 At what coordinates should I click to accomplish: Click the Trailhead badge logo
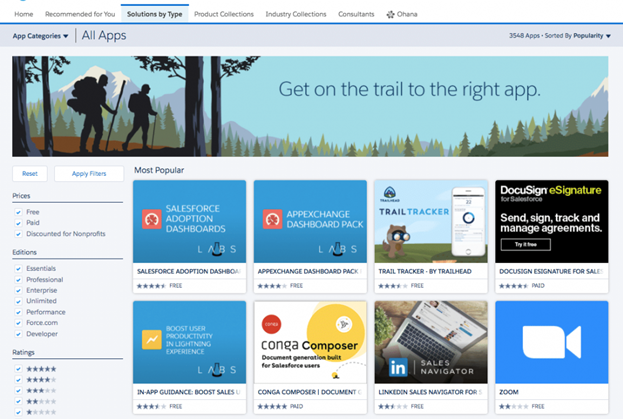pos(389,194)
